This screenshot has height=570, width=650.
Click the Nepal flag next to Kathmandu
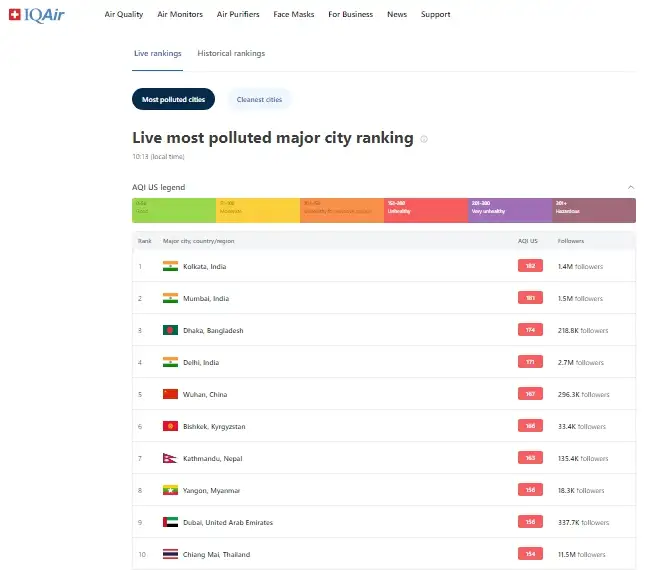[169, 458]
